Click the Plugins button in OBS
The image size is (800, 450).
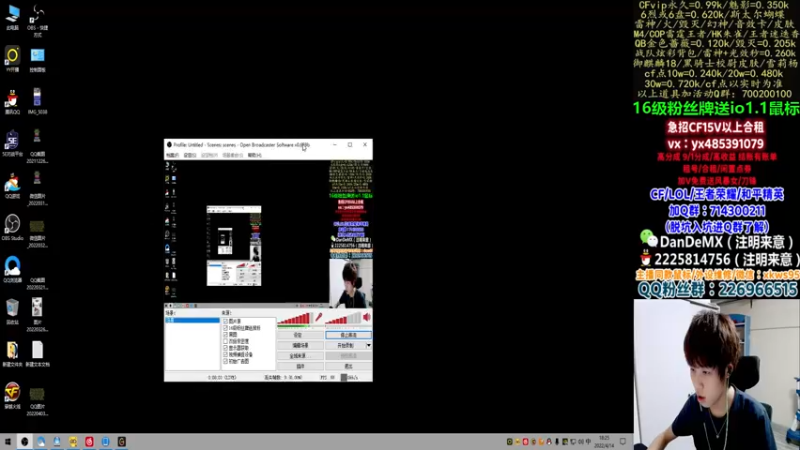(x=300, y=366)
